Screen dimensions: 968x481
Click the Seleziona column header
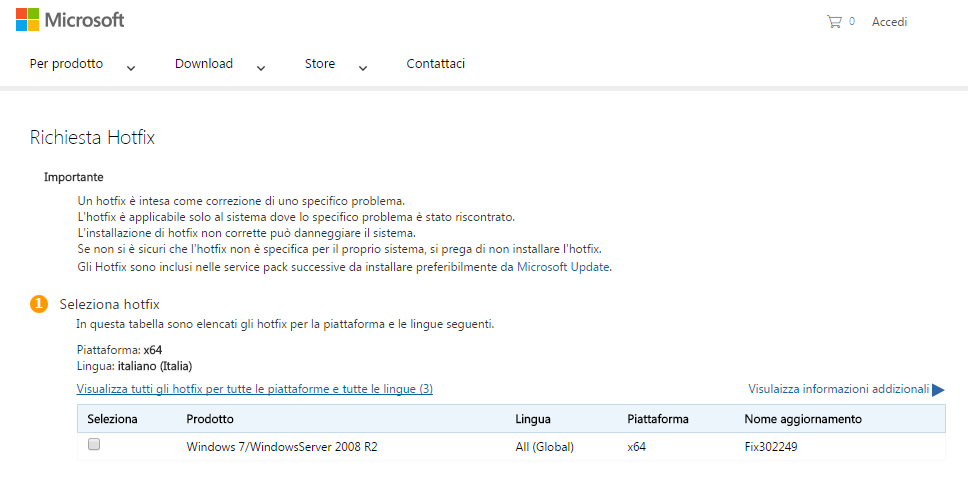[112, 419]
